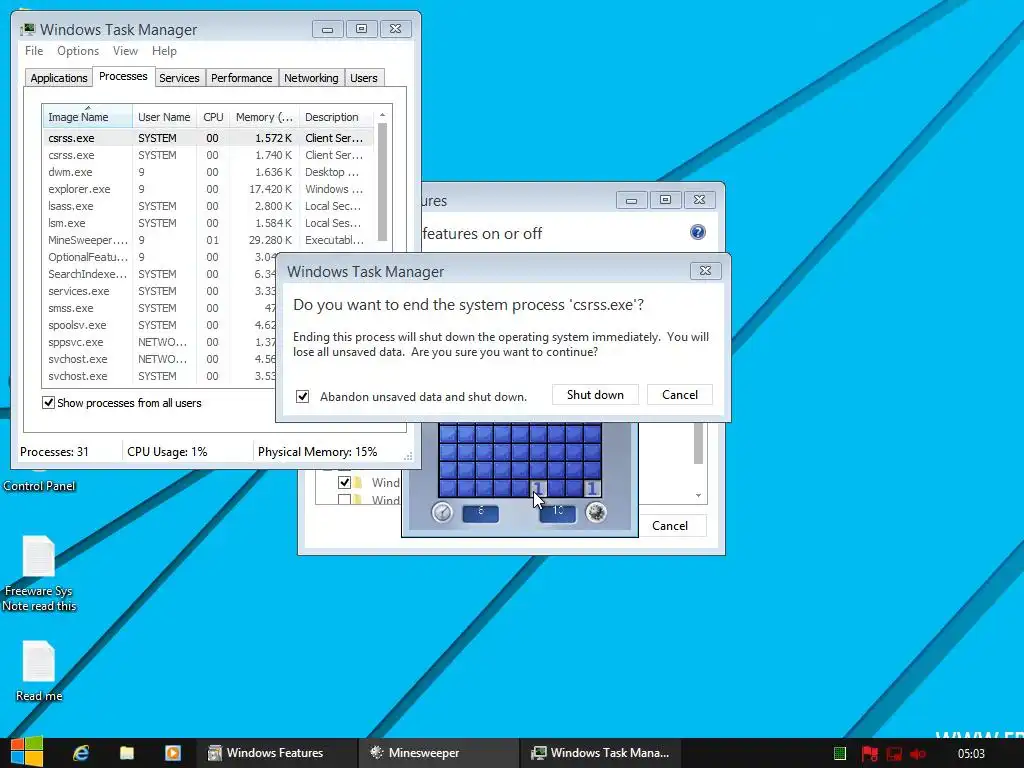
Task: Sort by User Name column header
Action: (x=164, y=117)
